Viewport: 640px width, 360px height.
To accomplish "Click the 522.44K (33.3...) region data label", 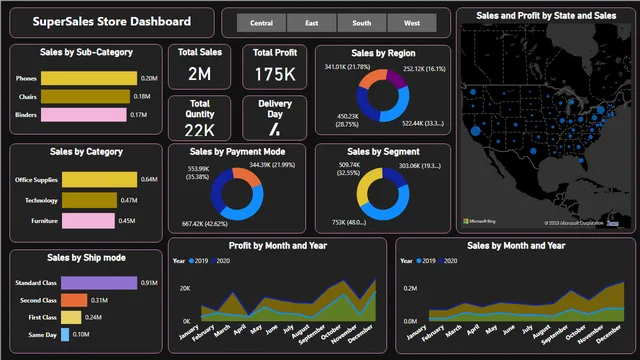I will (423, 123).
